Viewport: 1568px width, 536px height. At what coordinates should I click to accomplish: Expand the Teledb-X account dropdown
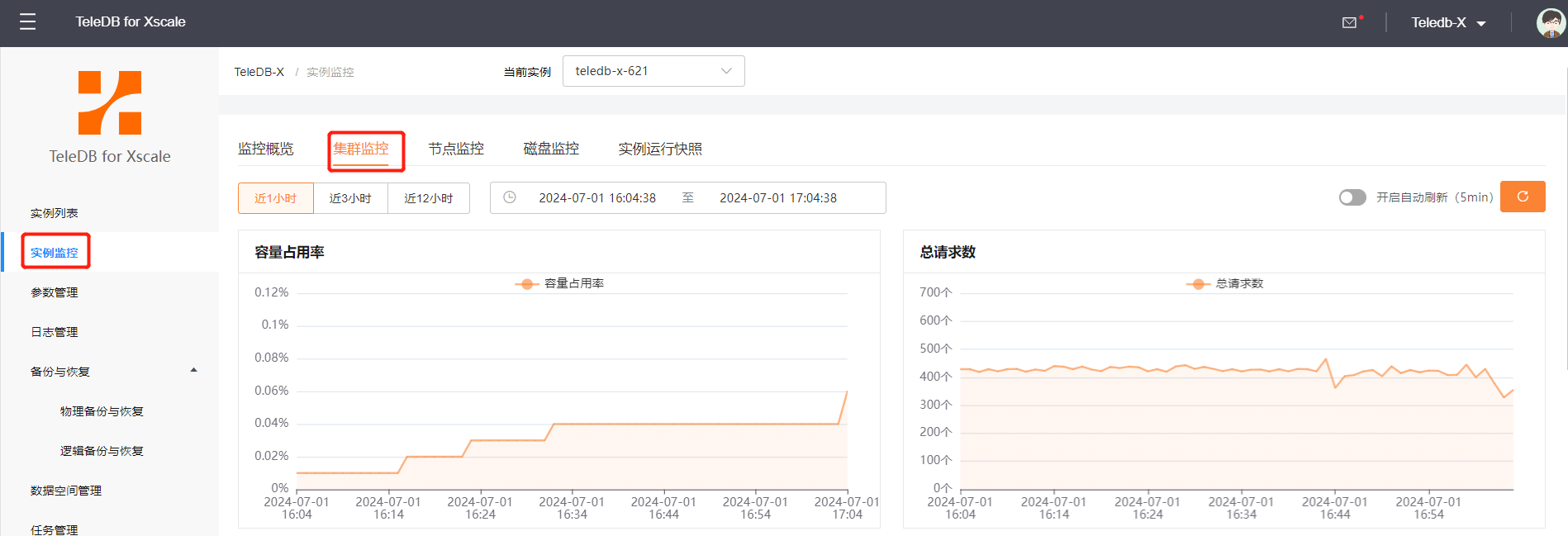(1448, 23)
